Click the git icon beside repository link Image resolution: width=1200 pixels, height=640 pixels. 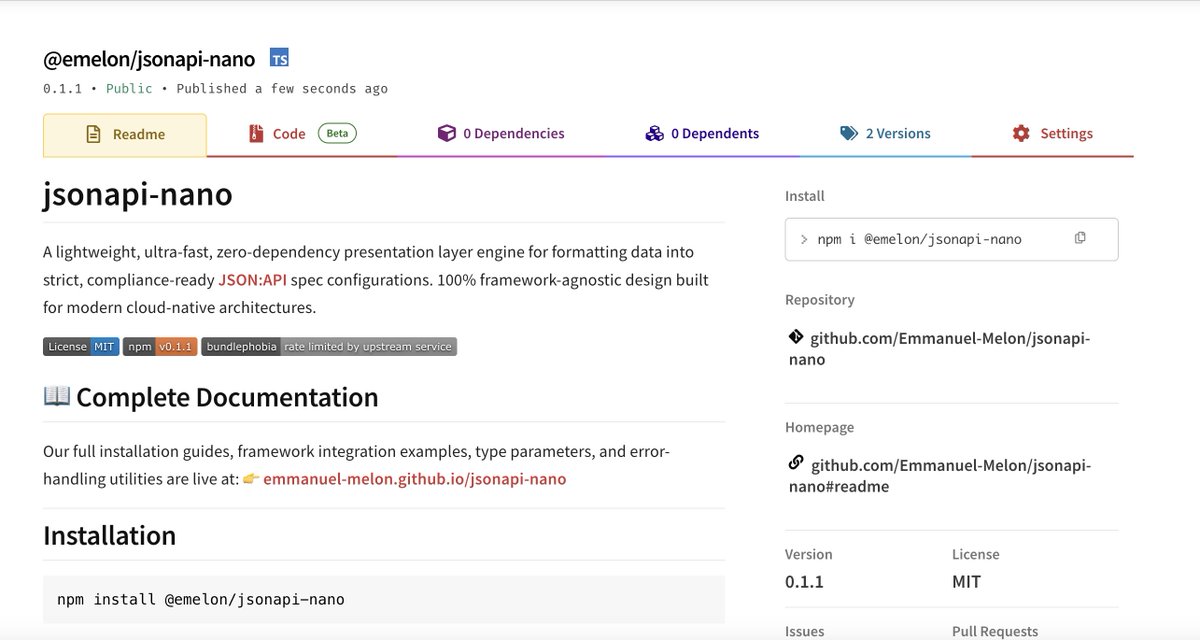pos(796,337)
